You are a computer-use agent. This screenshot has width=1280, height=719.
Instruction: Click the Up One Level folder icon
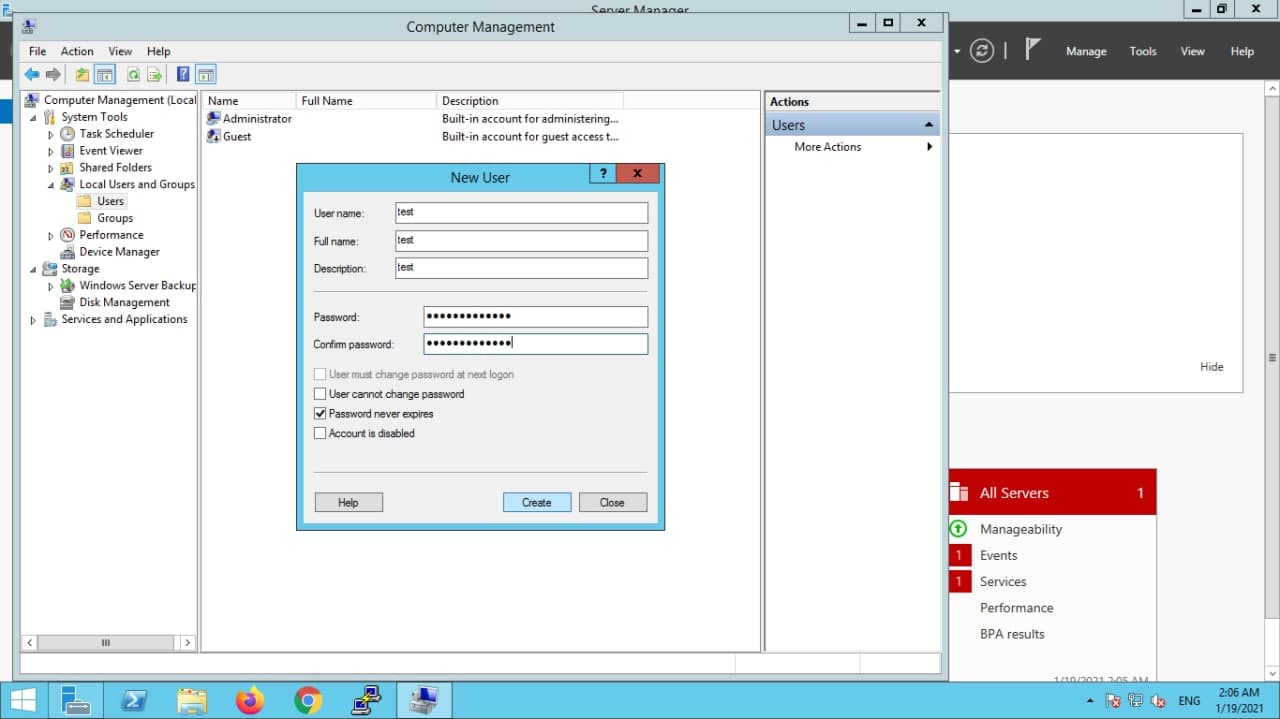click(x=82, y=75)
